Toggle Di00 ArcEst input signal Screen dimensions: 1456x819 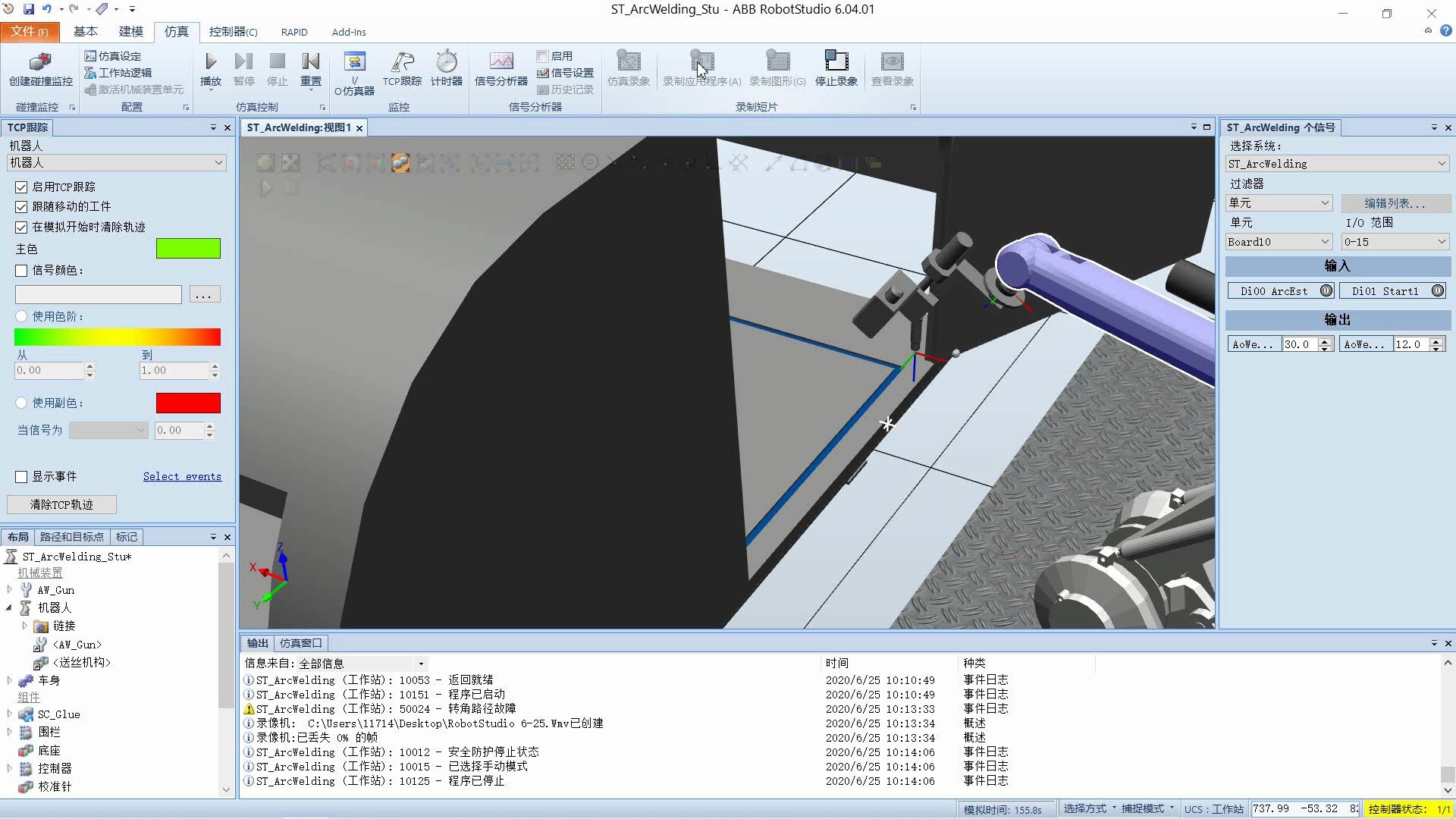(1281, 291)
